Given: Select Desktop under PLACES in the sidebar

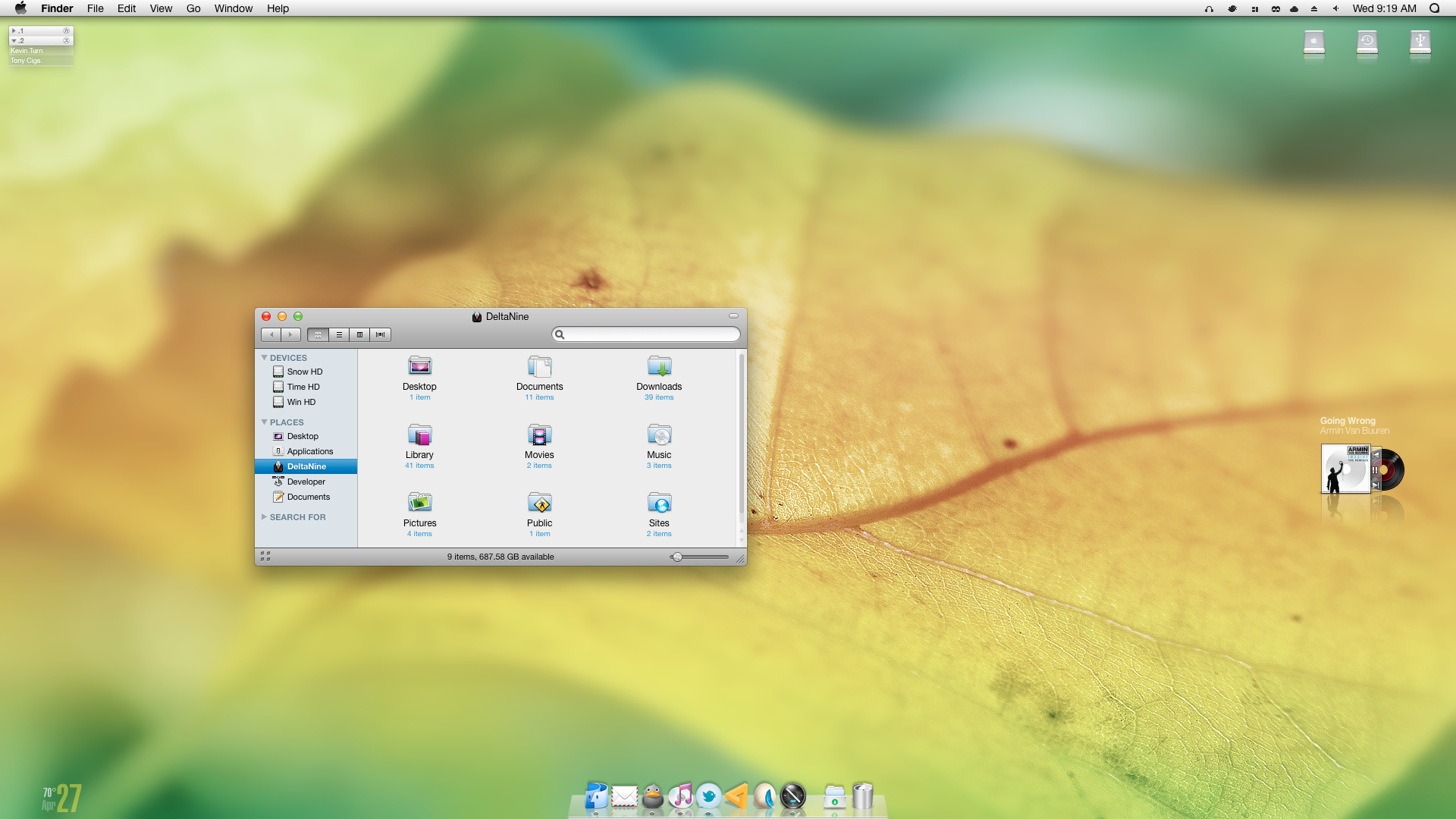Looking at the screenshot, I should coord(306,436).
